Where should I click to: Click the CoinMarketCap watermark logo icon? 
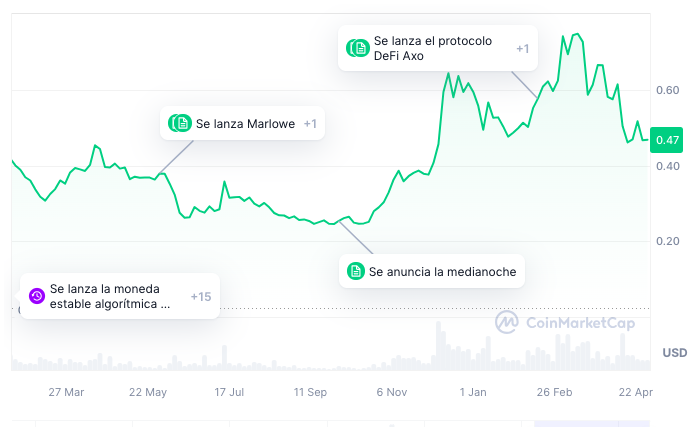(507, 322)
